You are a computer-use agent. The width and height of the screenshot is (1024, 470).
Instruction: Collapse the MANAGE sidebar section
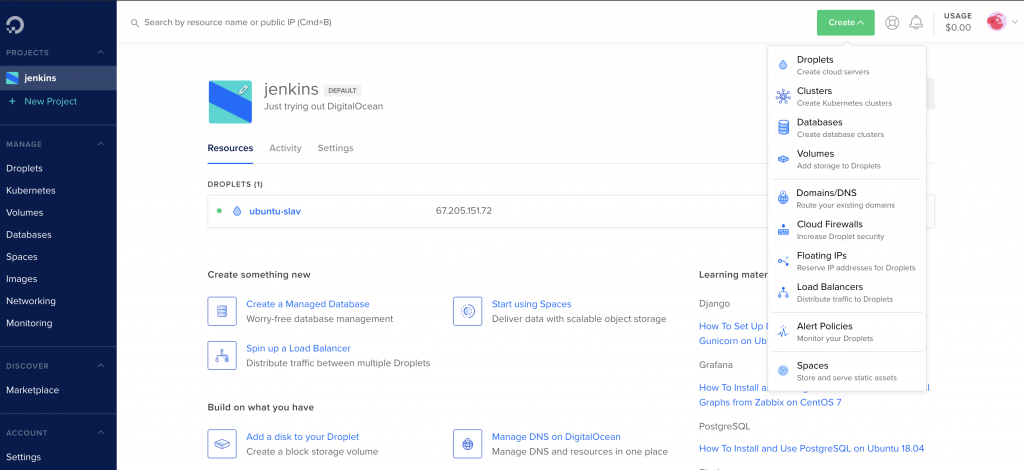point(101,144)
